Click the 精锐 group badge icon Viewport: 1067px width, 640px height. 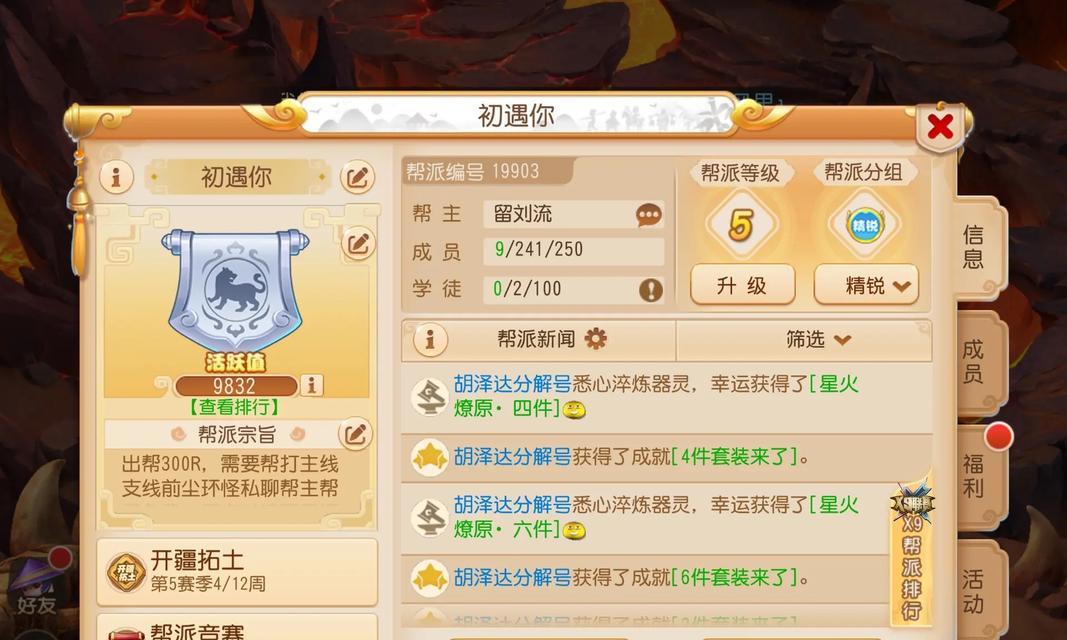[864, 224]
